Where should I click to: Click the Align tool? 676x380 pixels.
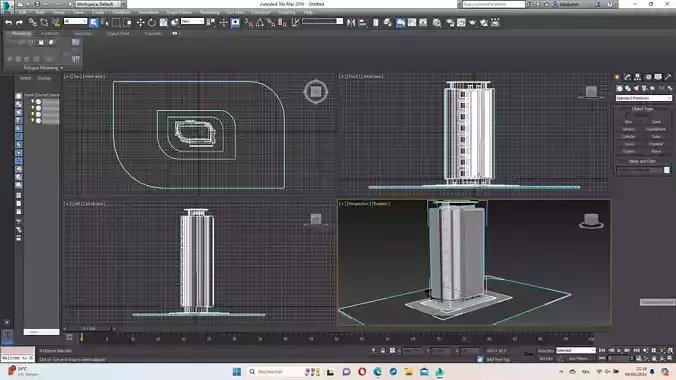tap(363, 22)
